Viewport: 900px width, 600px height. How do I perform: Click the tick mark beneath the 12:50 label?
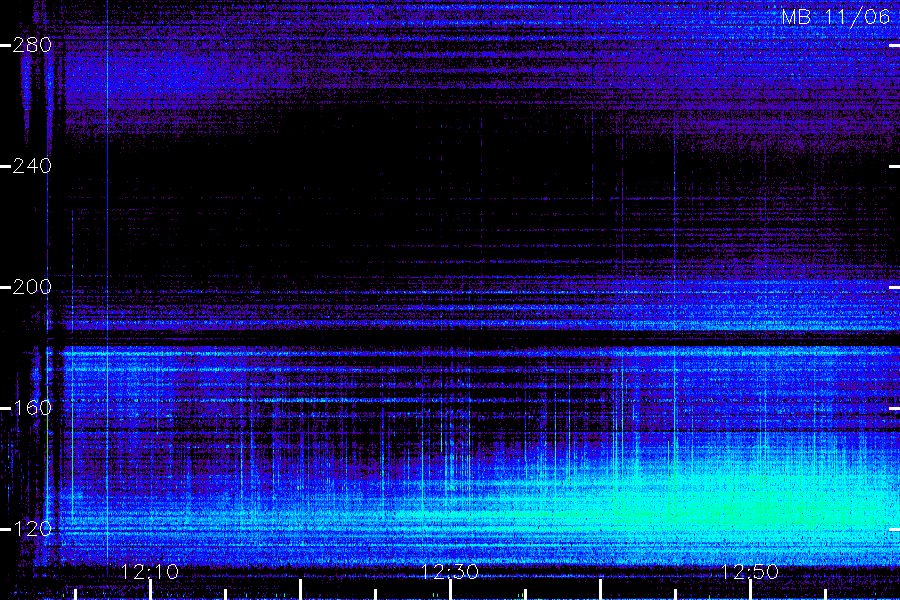(x=750, y=590)
